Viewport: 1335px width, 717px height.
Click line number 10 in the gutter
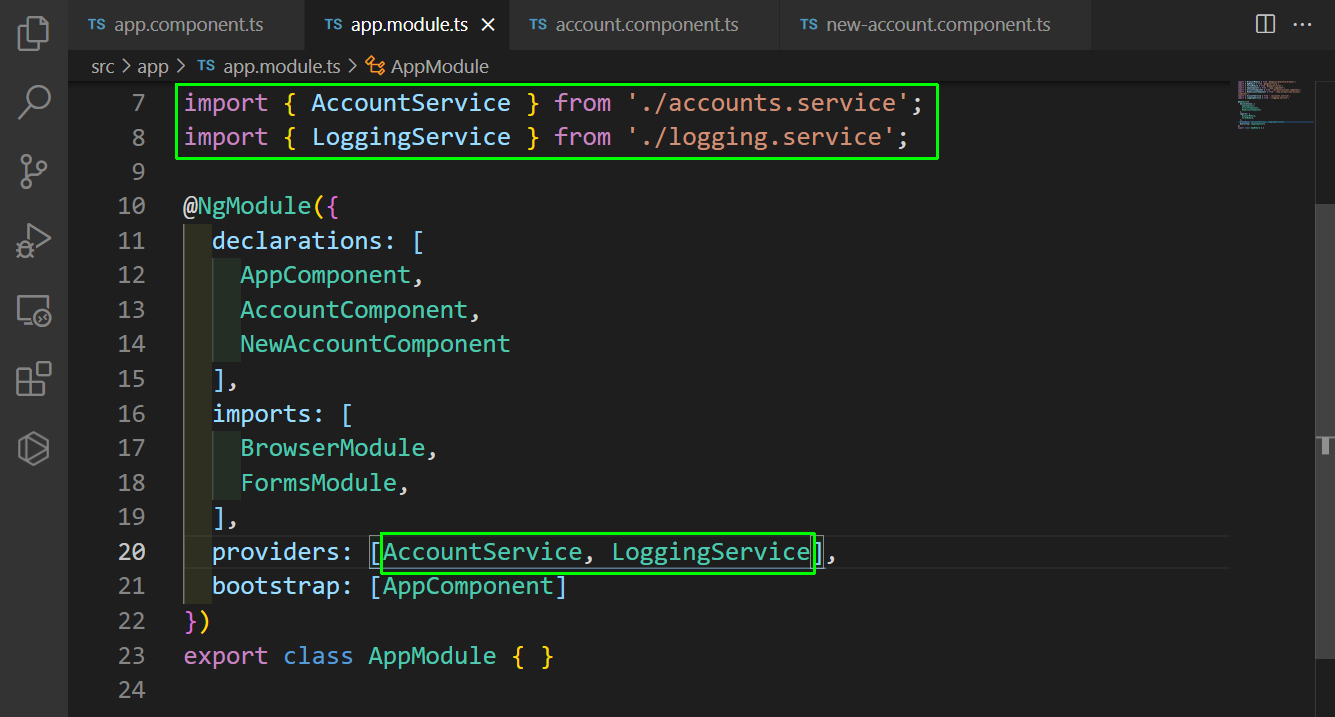click(132, 207)
